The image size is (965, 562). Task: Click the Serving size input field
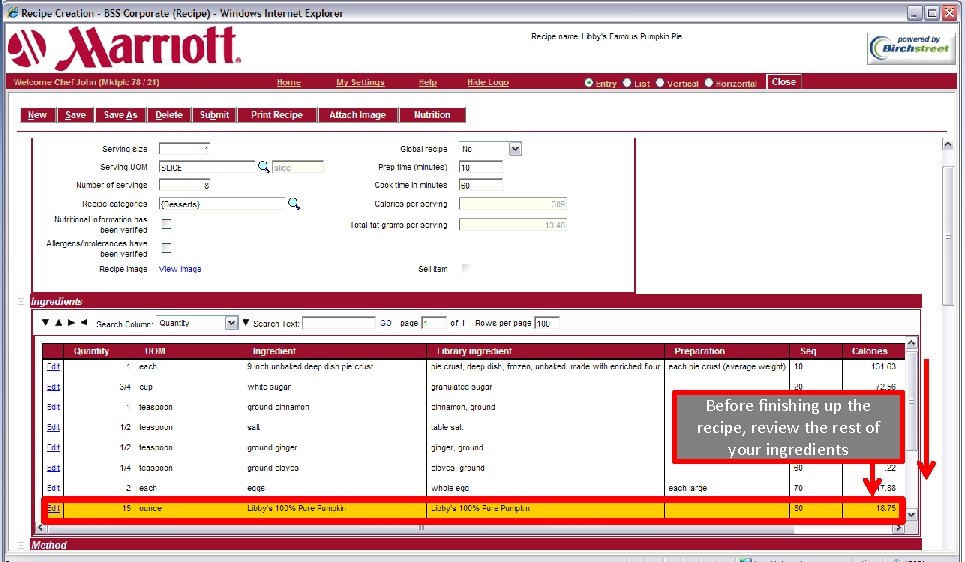[185, 149]
